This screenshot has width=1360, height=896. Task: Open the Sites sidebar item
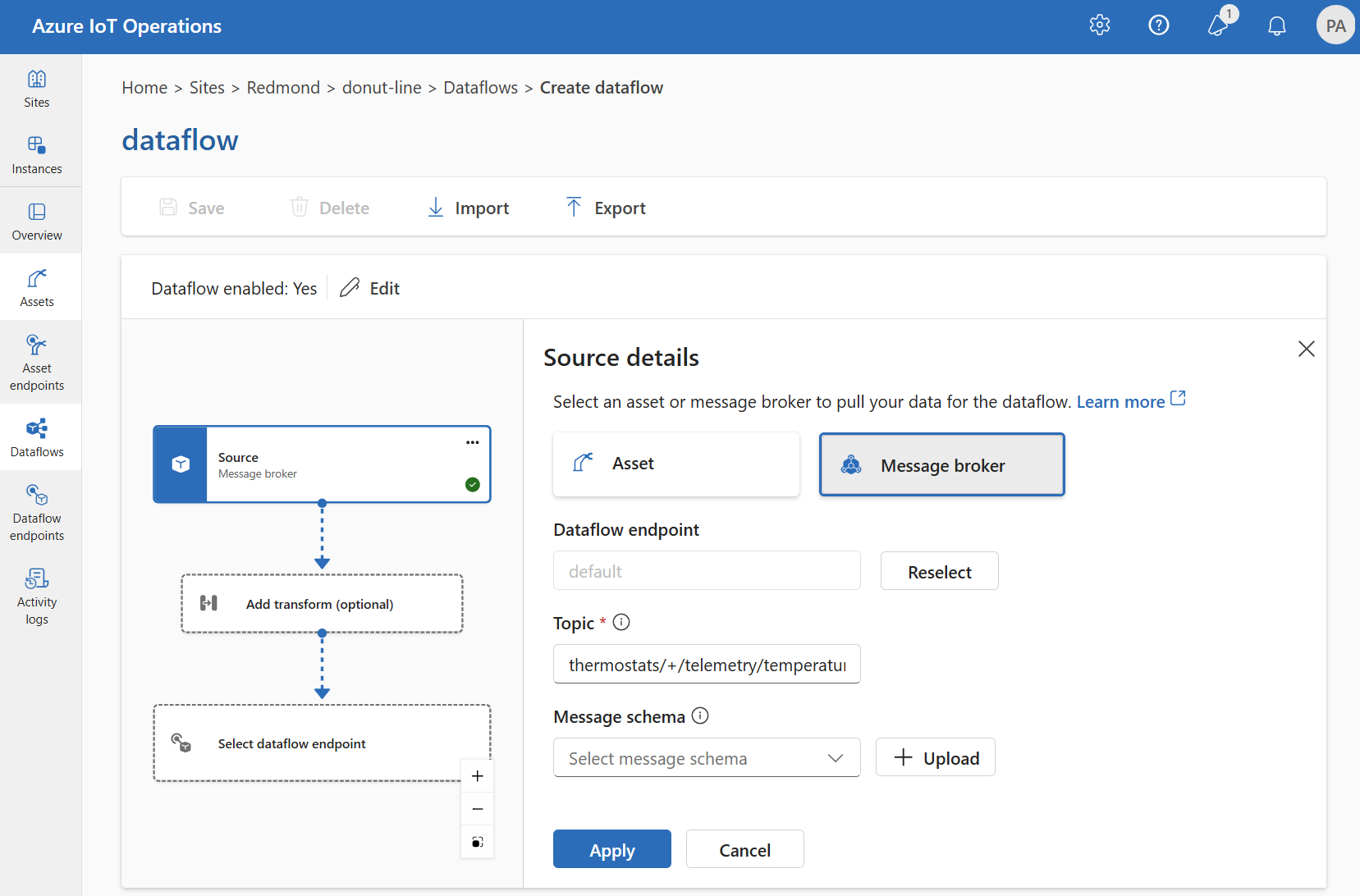pos(37,89)
